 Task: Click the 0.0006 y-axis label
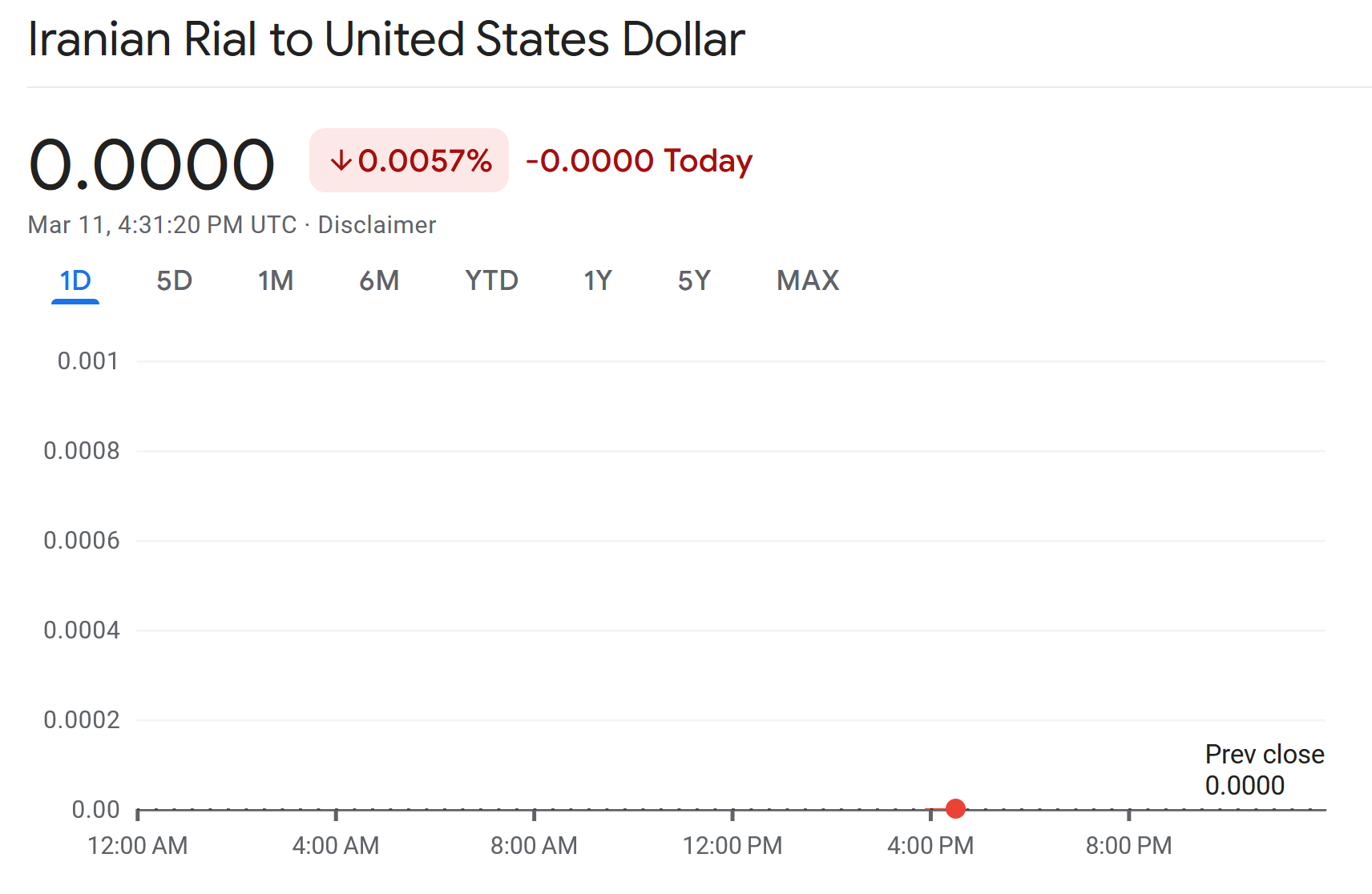click(82, 541)
